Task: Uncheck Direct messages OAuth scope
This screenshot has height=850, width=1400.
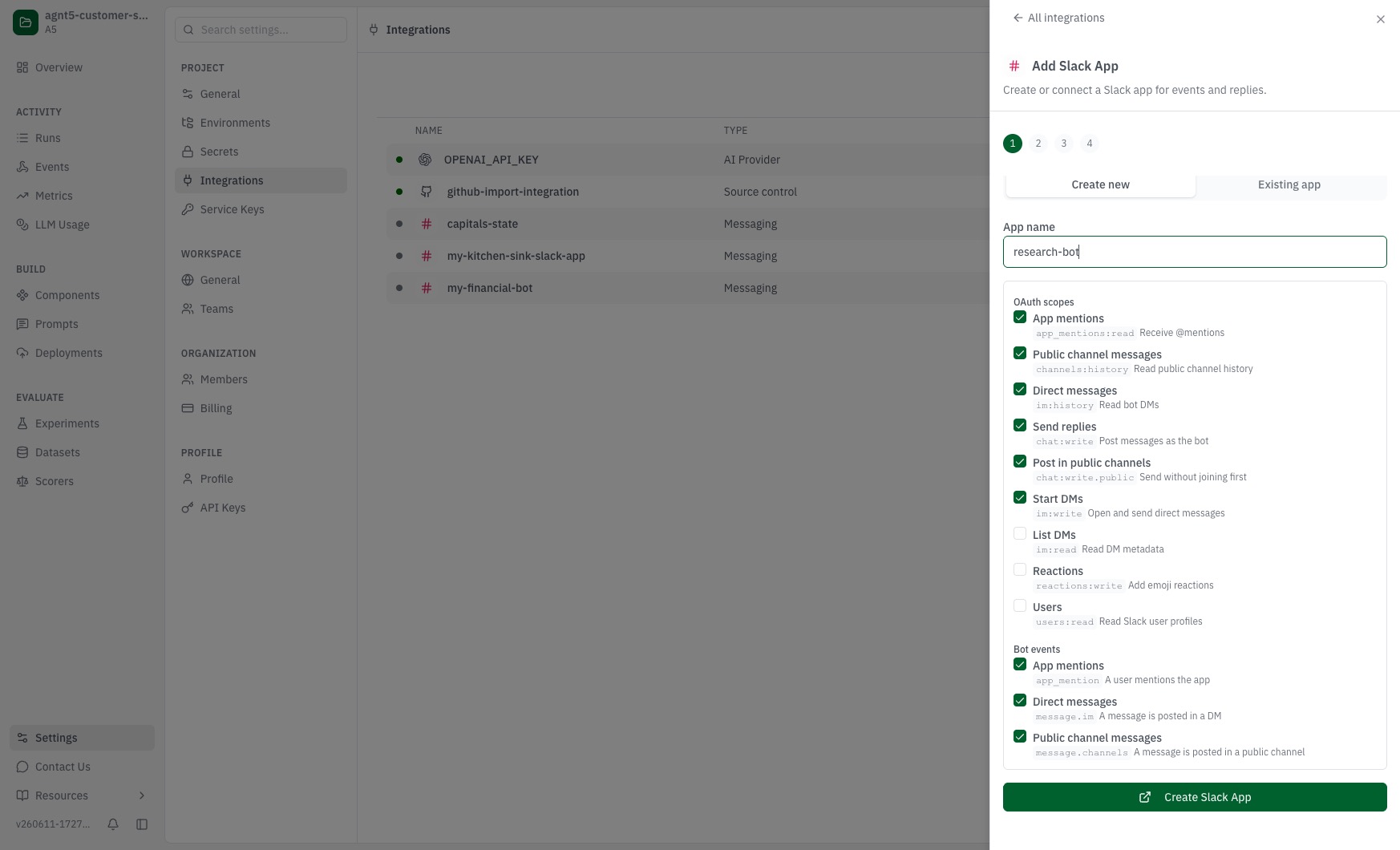Action: (x=1020, y=390)
